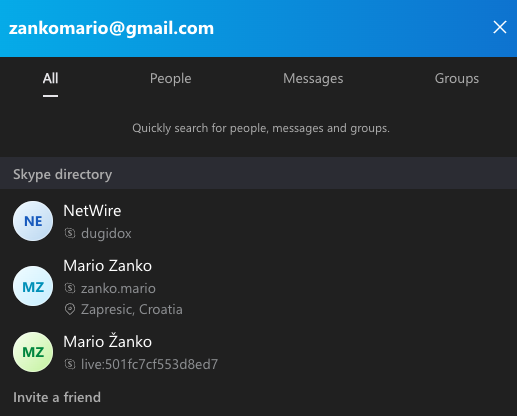Click the Invite a friend link
The height and width of the screenshot is (416, 517).
pyautogui.click(x=57, y=397)
